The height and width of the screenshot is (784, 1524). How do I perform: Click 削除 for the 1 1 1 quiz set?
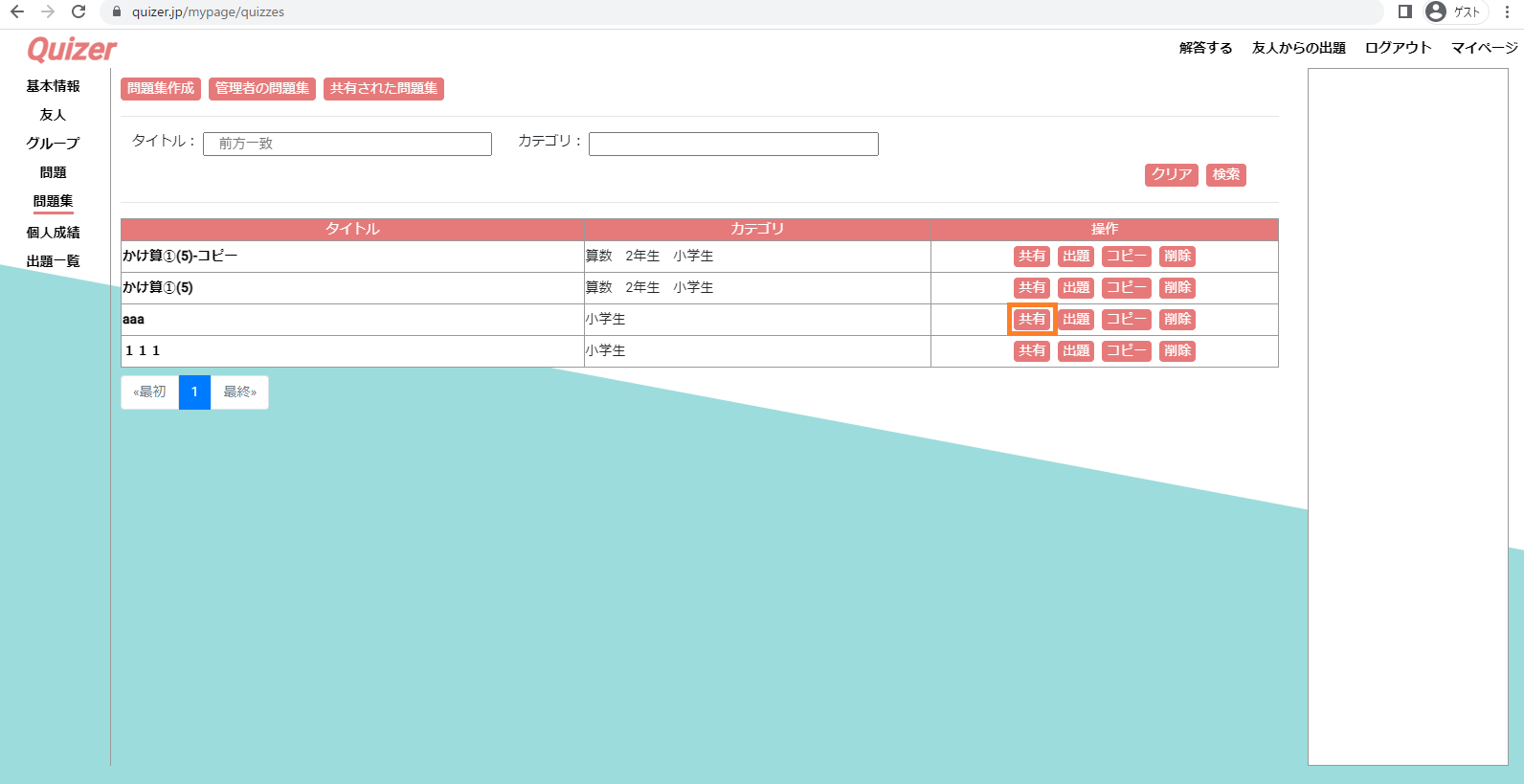click(1177, 351)
